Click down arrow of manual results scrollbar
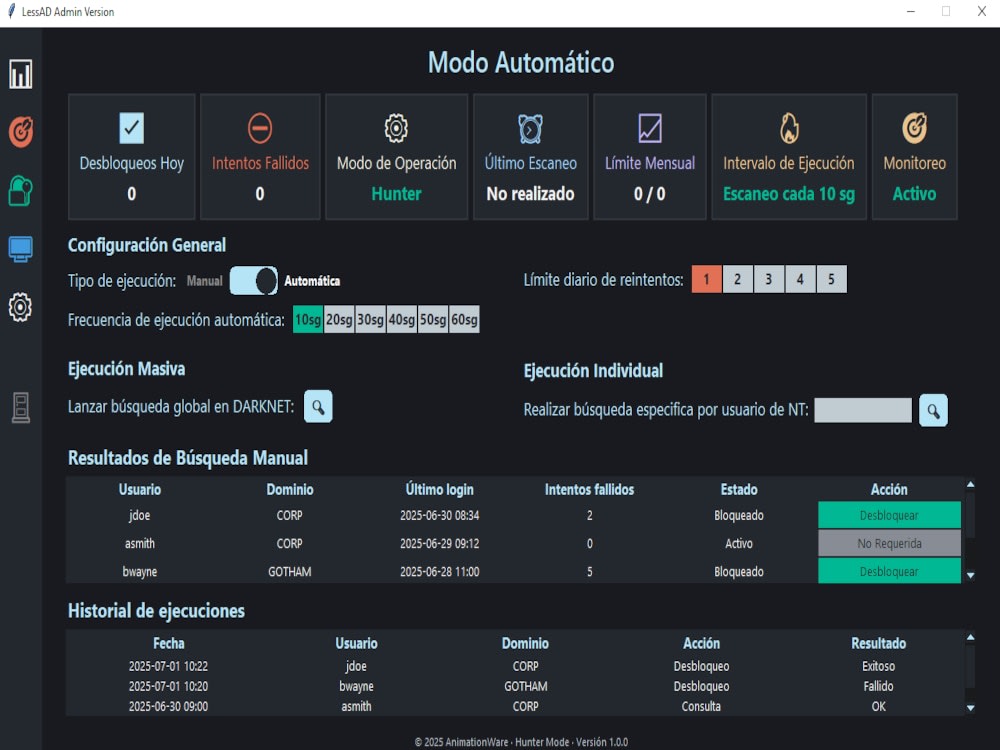The image size is (1000, 750). (x=970, y=575)
